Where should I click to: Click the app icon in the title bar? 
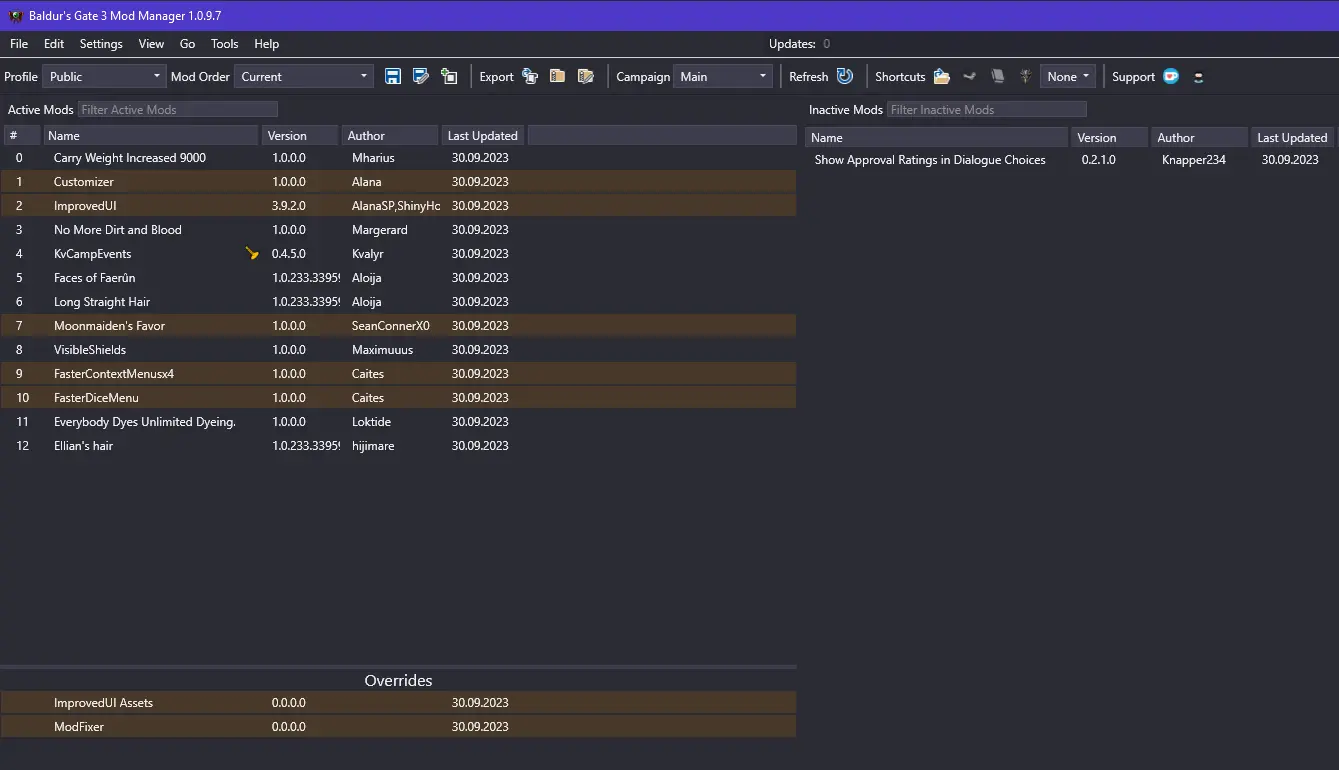(x=15, y=16)
